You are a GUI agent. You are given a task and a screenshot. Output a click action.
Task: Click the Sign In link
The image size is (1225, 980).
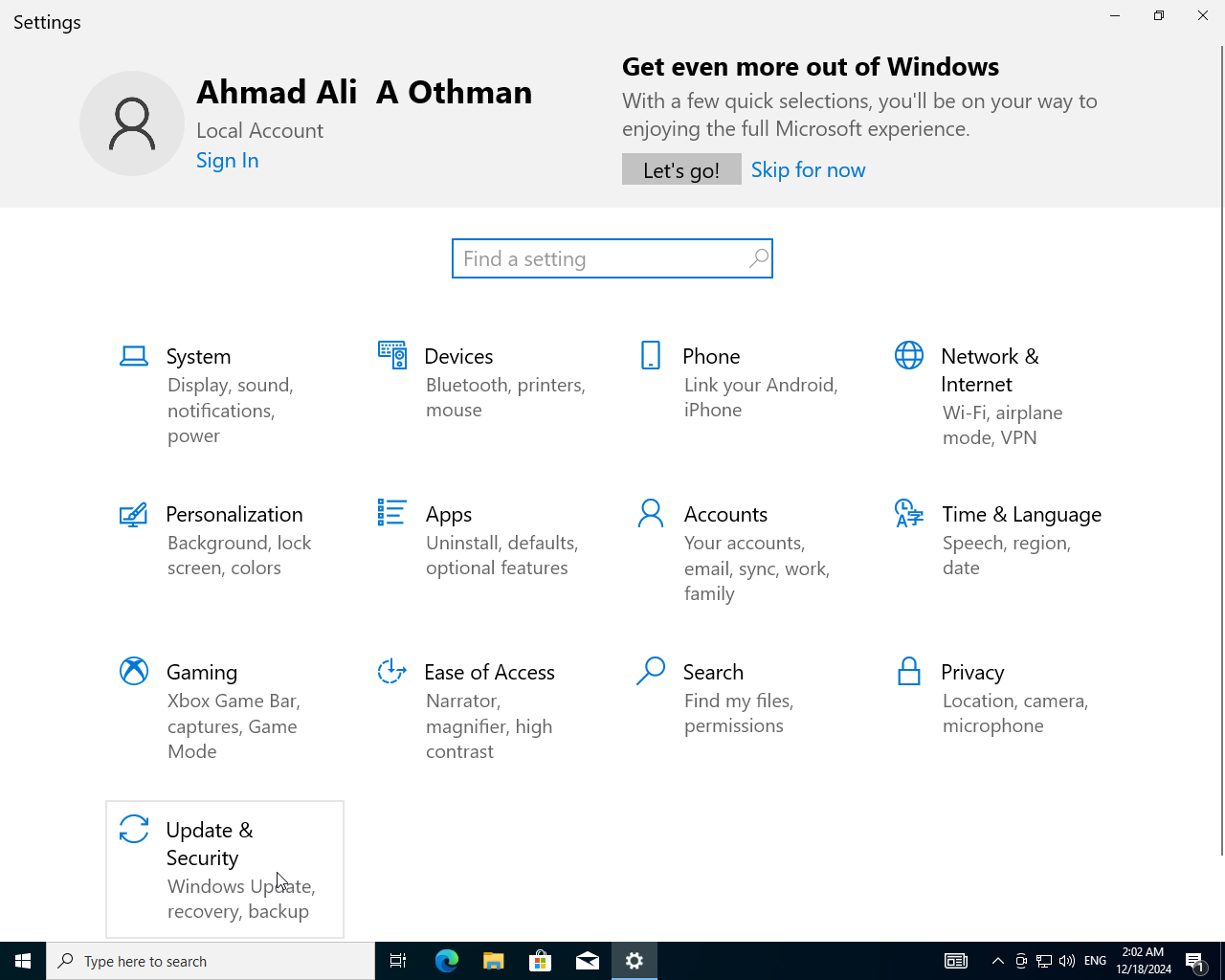click(x=228, y=161)
